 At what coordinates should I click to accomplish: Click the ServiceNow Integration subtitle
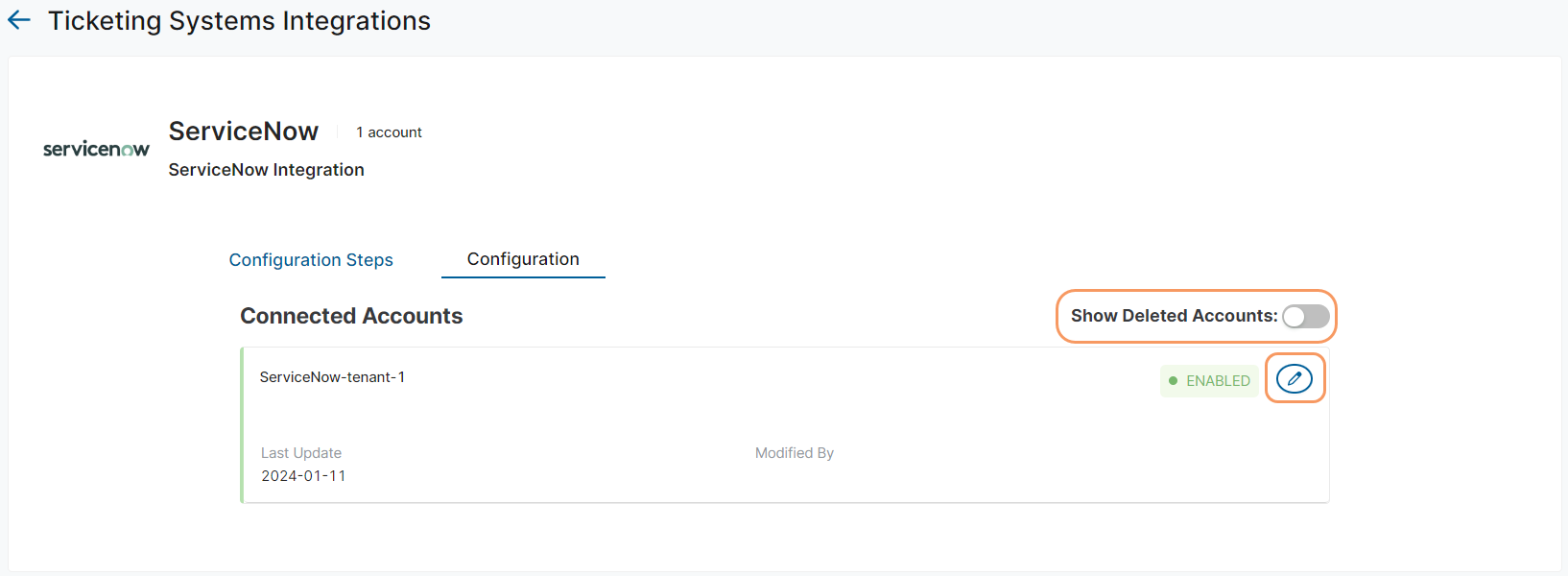tap(266, 170)
